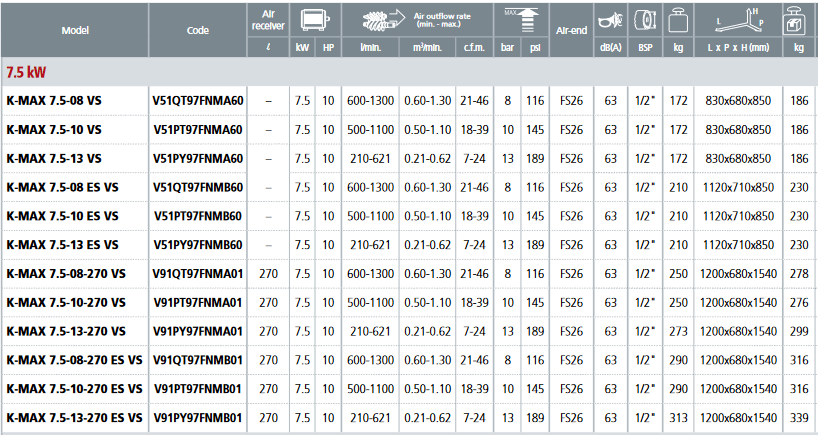Click 270 receiver in K-MAX 7.5-08-270 ES VS row
This screenshot has width=818, height=435.
click(x=268, y=360)
